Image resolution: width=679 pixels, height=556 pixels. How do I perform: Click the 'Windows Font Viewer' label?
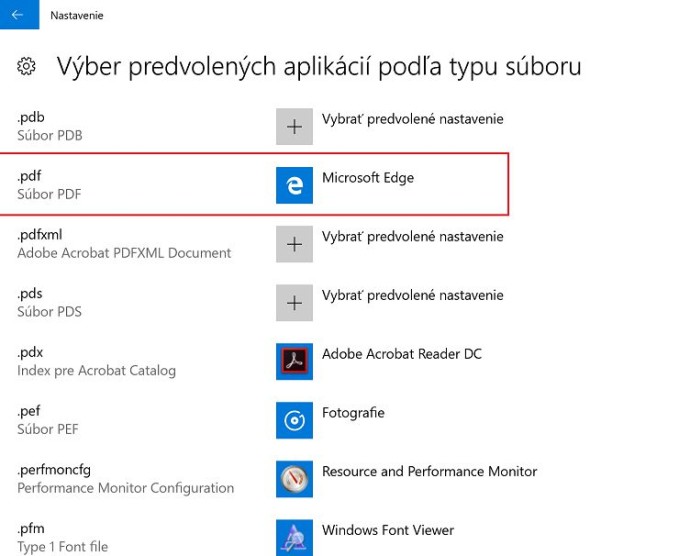click(x=388, y=530)
